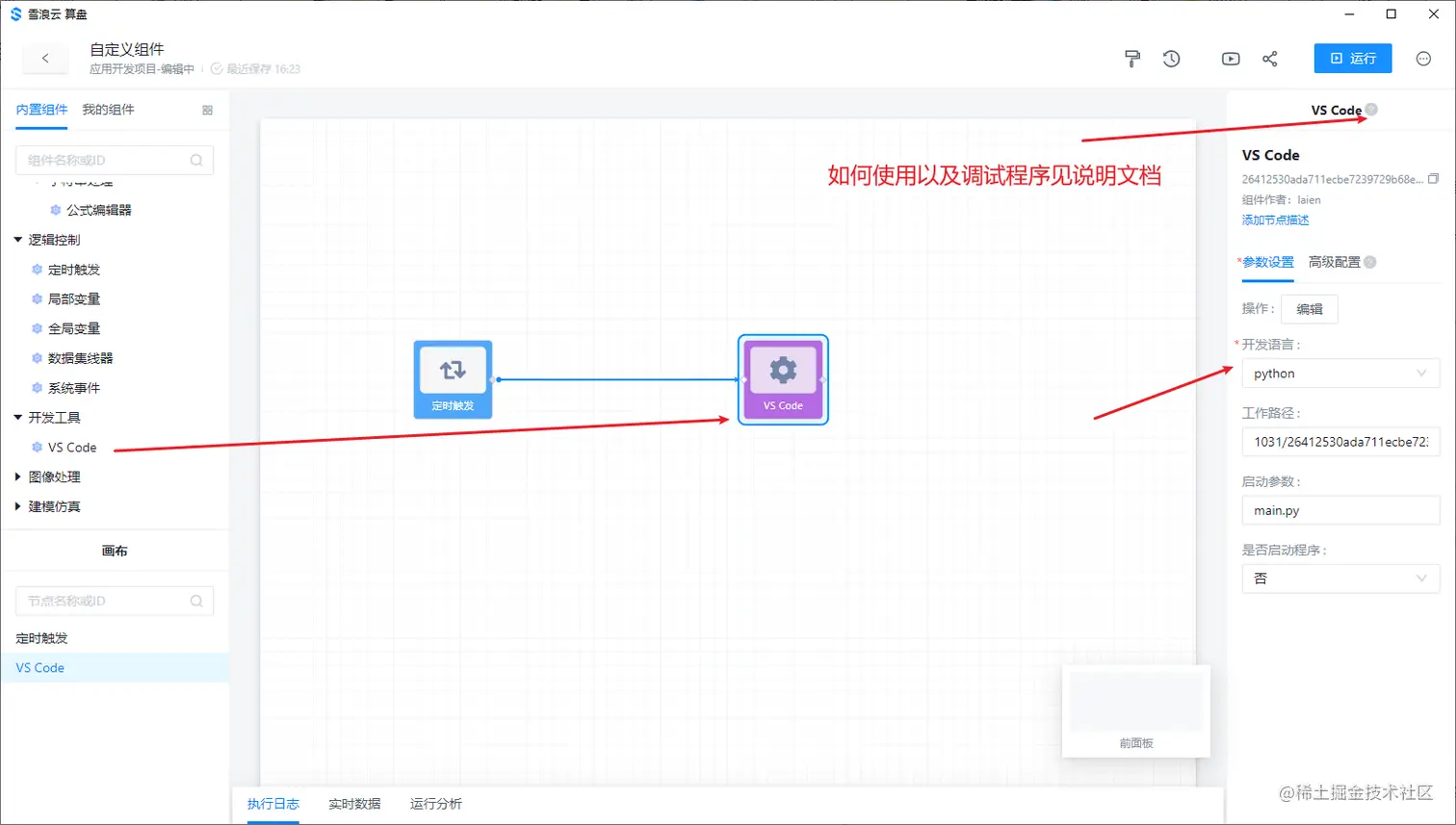Viewport: 1456px width, 825px height.
Task: Open the more options ellipsis menu
Action: point(1423,59)
